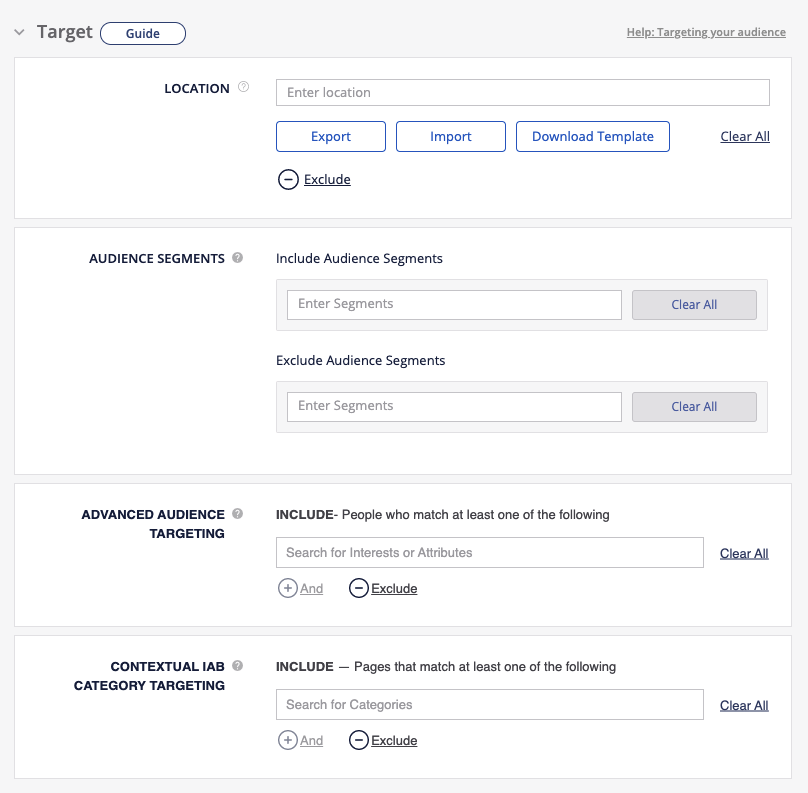Click the Location help question icon
Viewport: 808px width, 793px height.
click(x=244, y=88)
